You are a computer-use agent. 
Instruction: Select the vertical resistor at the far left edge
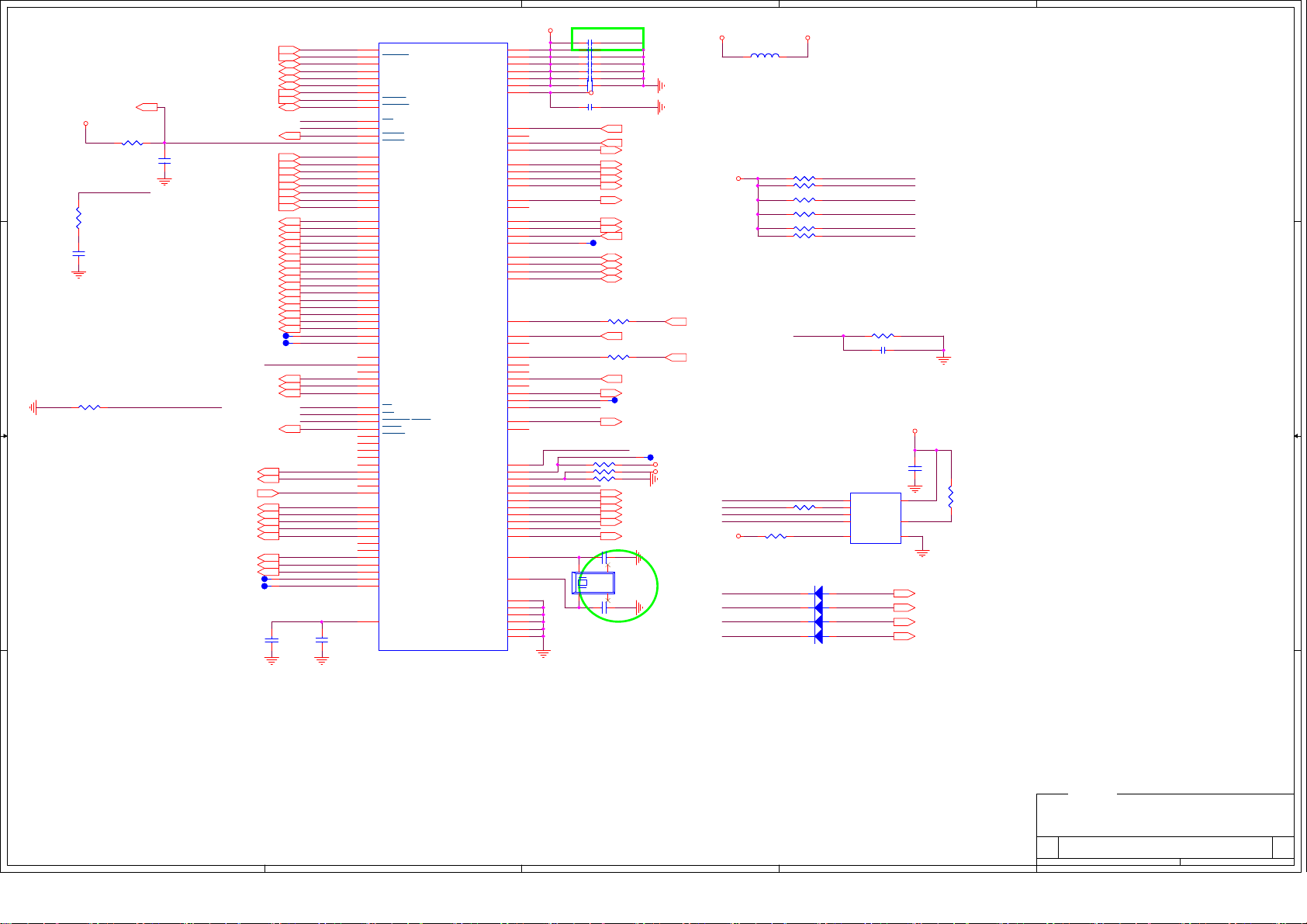pyautogui.click(x=78, y=218)
